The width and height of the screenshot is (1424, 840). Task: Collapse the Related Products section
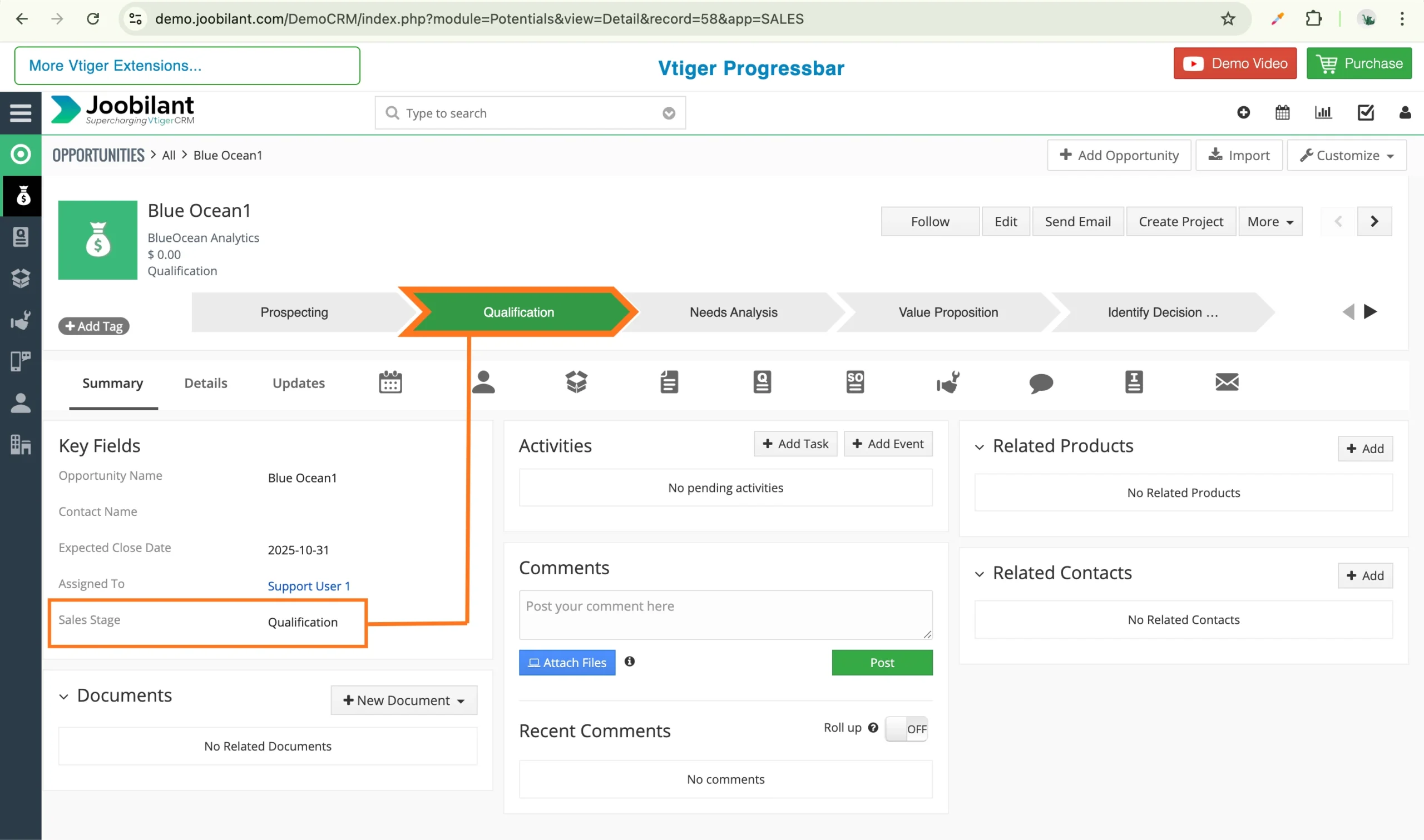(979, 447)
